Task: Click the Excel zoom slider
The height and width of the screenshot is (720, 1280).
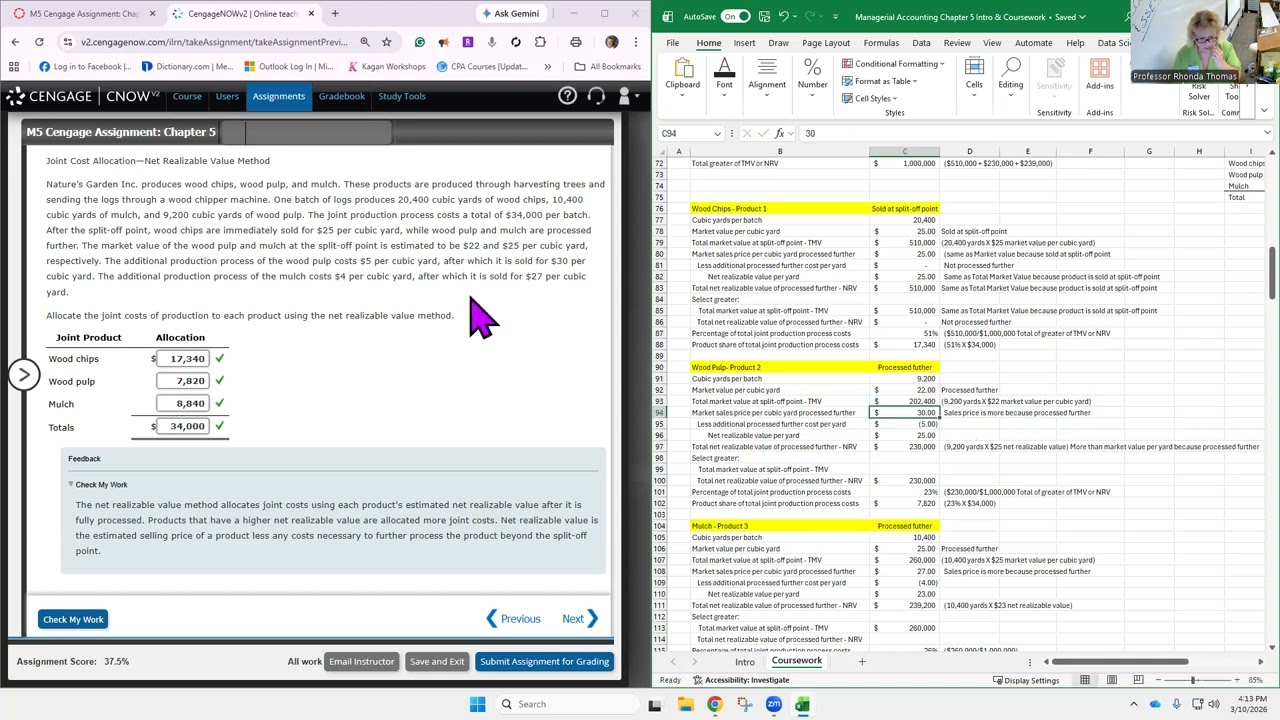Action: [1193, 680]
